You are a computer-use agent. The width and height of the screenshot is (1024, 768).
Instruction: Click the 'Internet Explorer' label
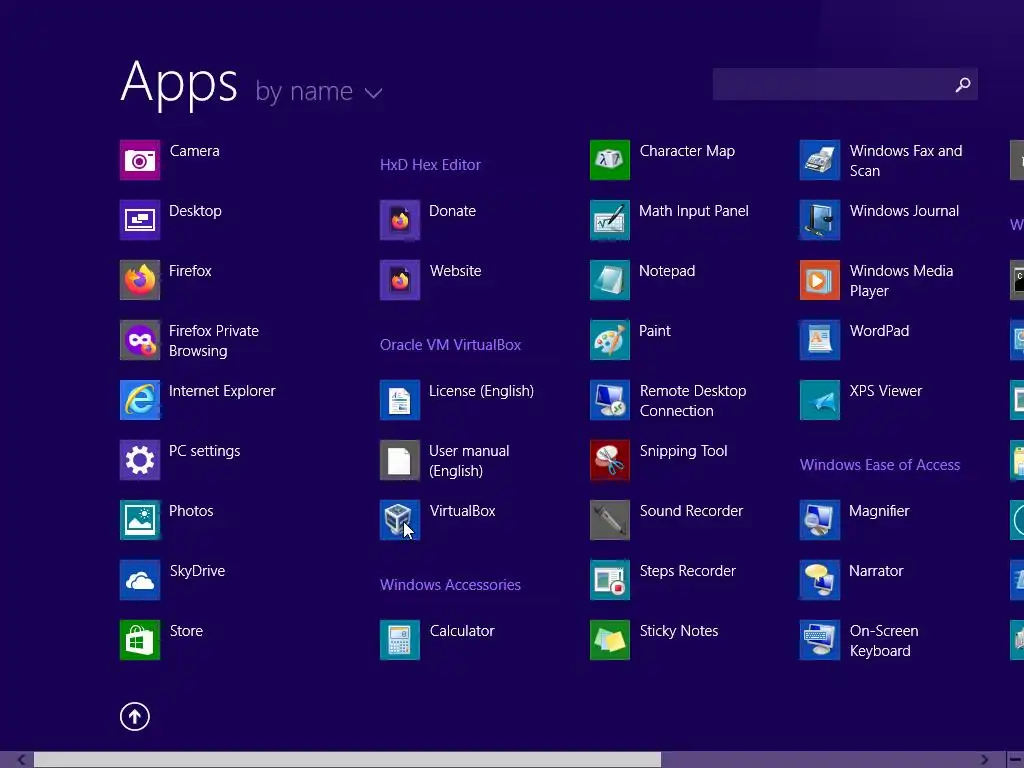(222, 391)
